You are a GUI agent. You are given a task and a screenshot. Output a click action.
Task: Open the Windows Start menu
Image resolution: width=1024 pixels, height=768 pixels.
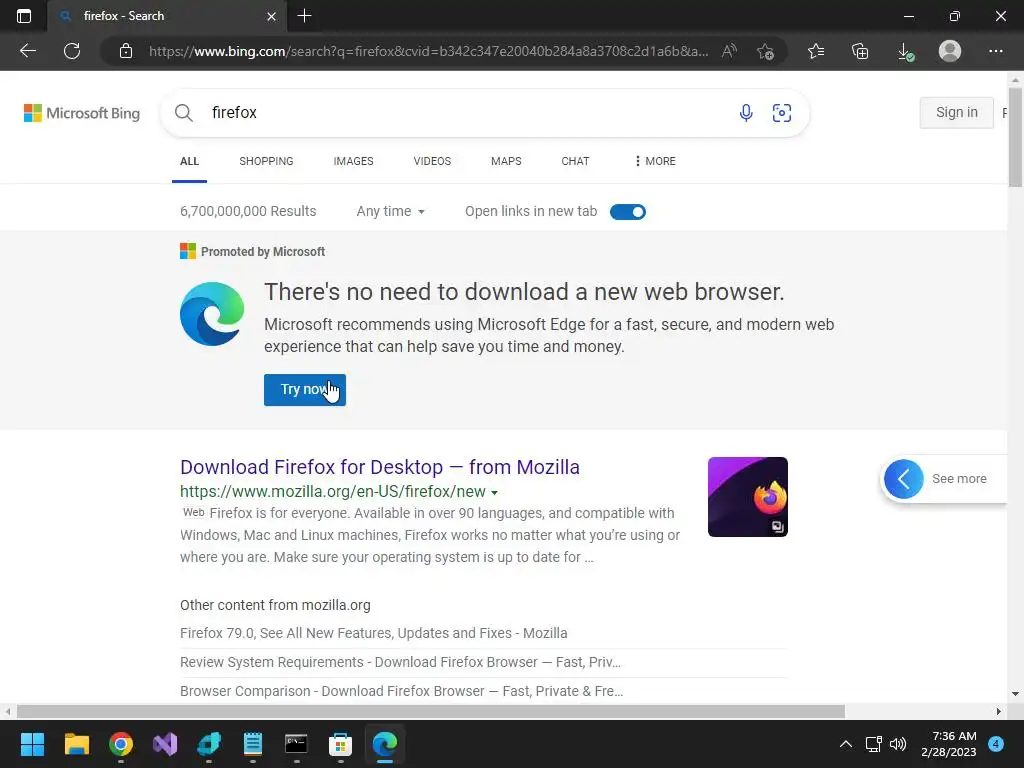point(32,744)
